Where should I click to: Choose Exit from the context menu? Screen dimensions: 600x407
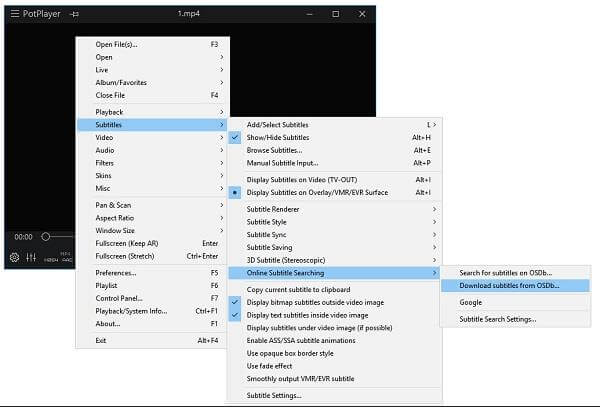coord(153,340)
